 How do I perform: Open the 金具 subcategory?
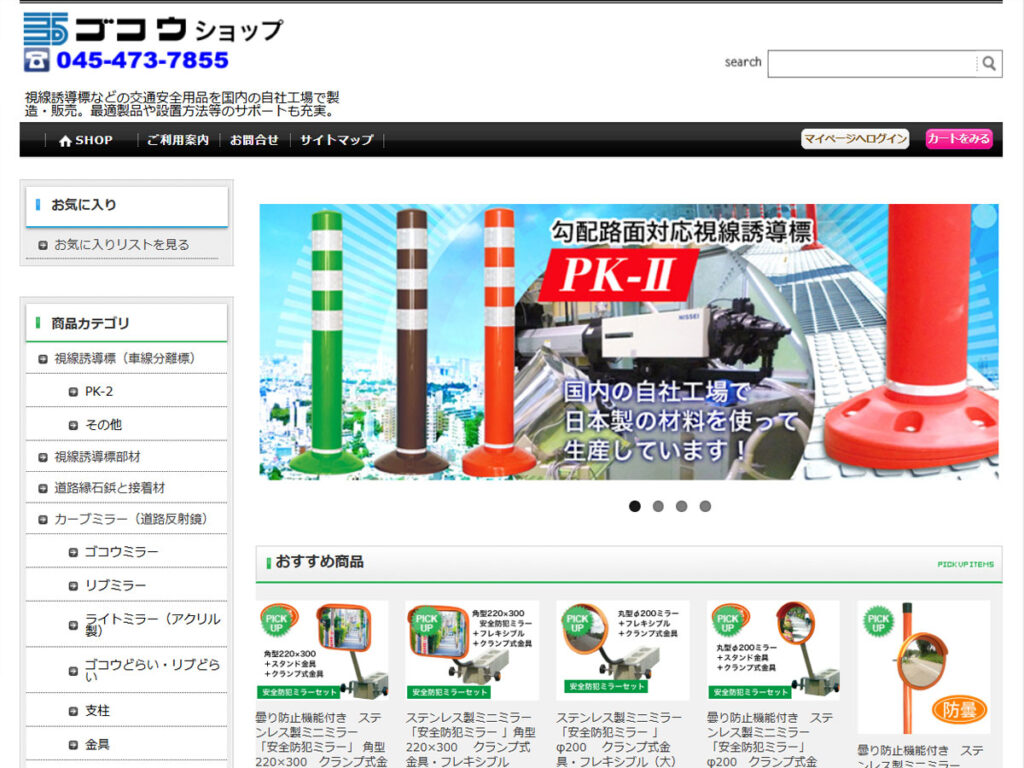[97, 744]
